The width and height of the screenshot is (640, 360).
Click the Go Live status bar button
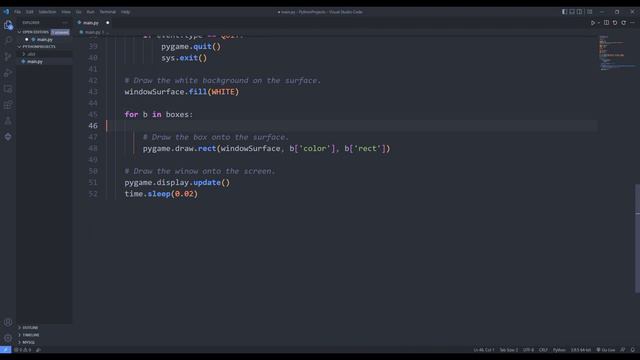coord(606,350)
